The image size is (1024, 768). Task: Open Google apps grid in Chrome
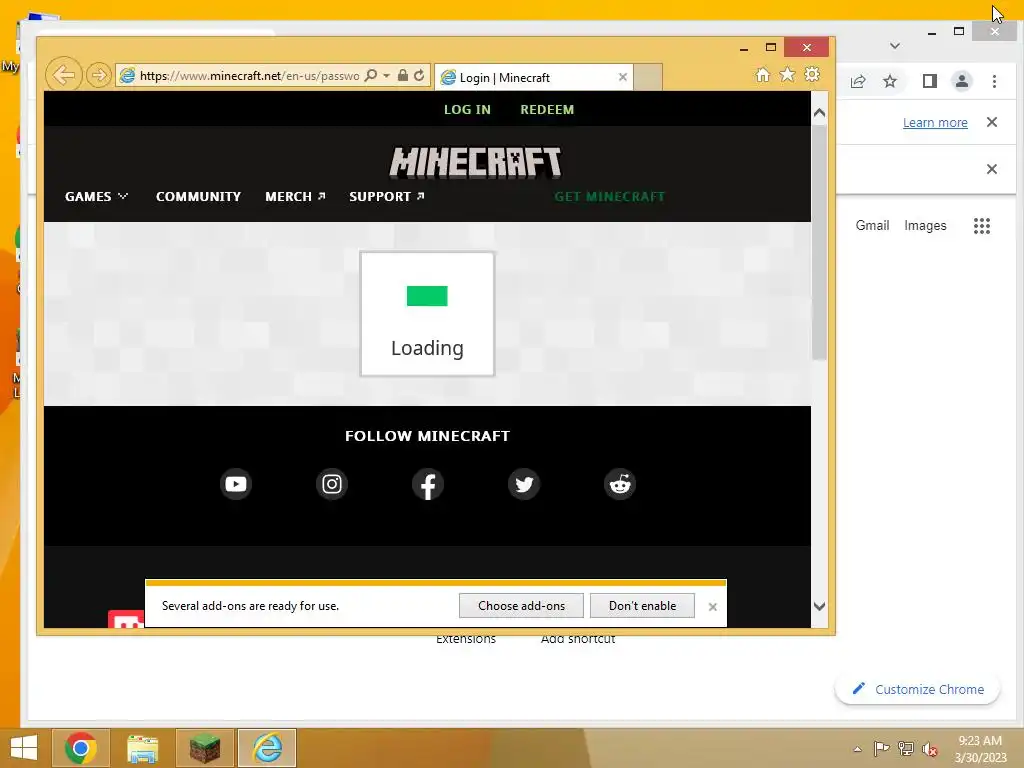(982, 226)
